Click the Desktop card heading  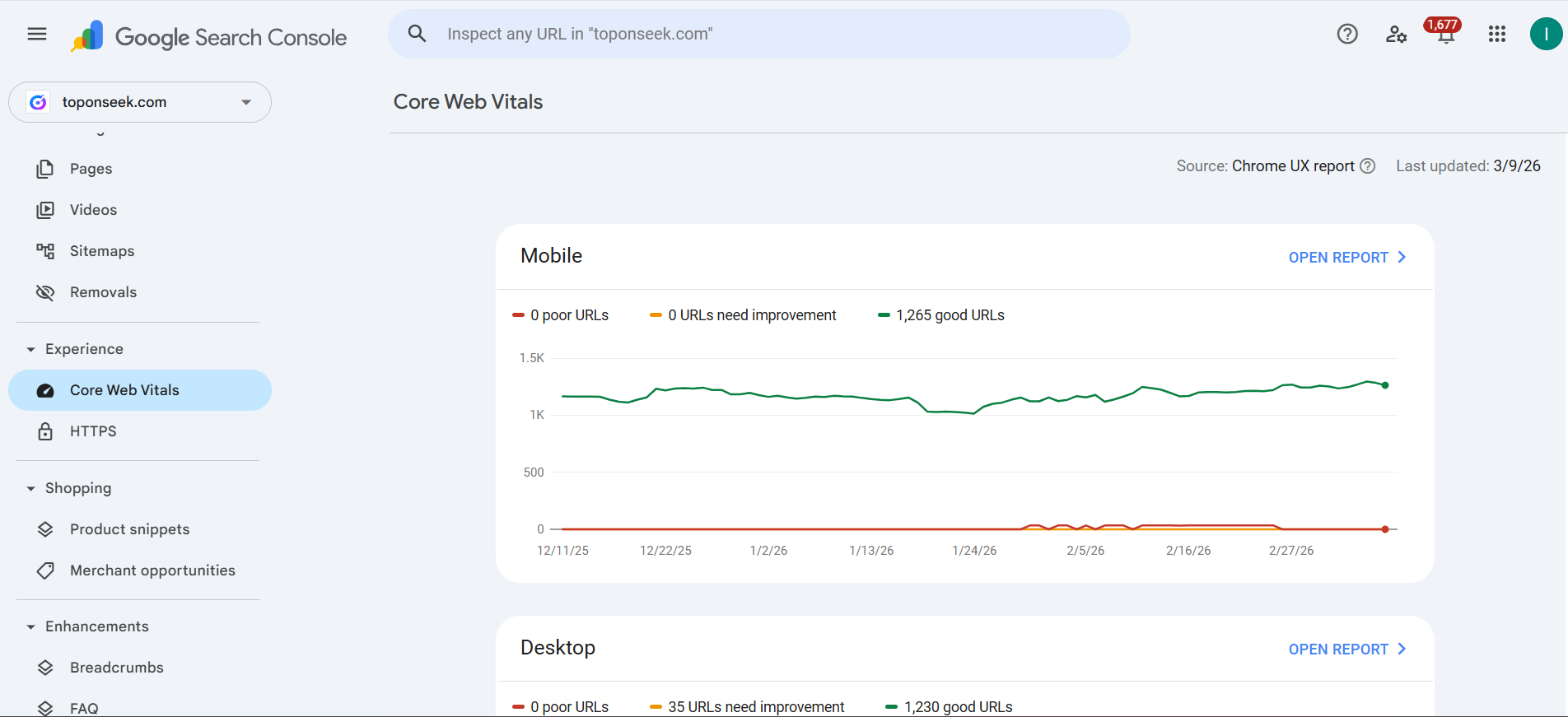pyautogui.click(x=558, y=648)
